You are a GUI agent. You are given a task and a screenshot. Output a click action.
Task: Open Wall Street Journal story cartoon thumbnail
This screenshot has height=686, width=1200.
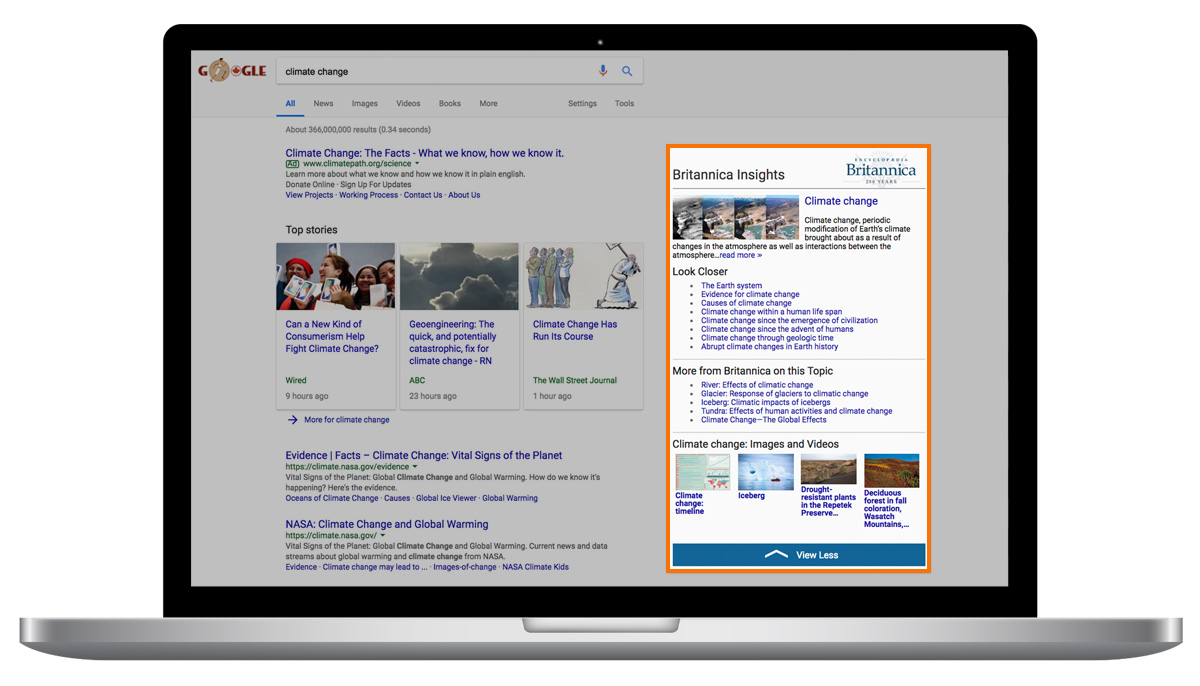pos(584,276)
